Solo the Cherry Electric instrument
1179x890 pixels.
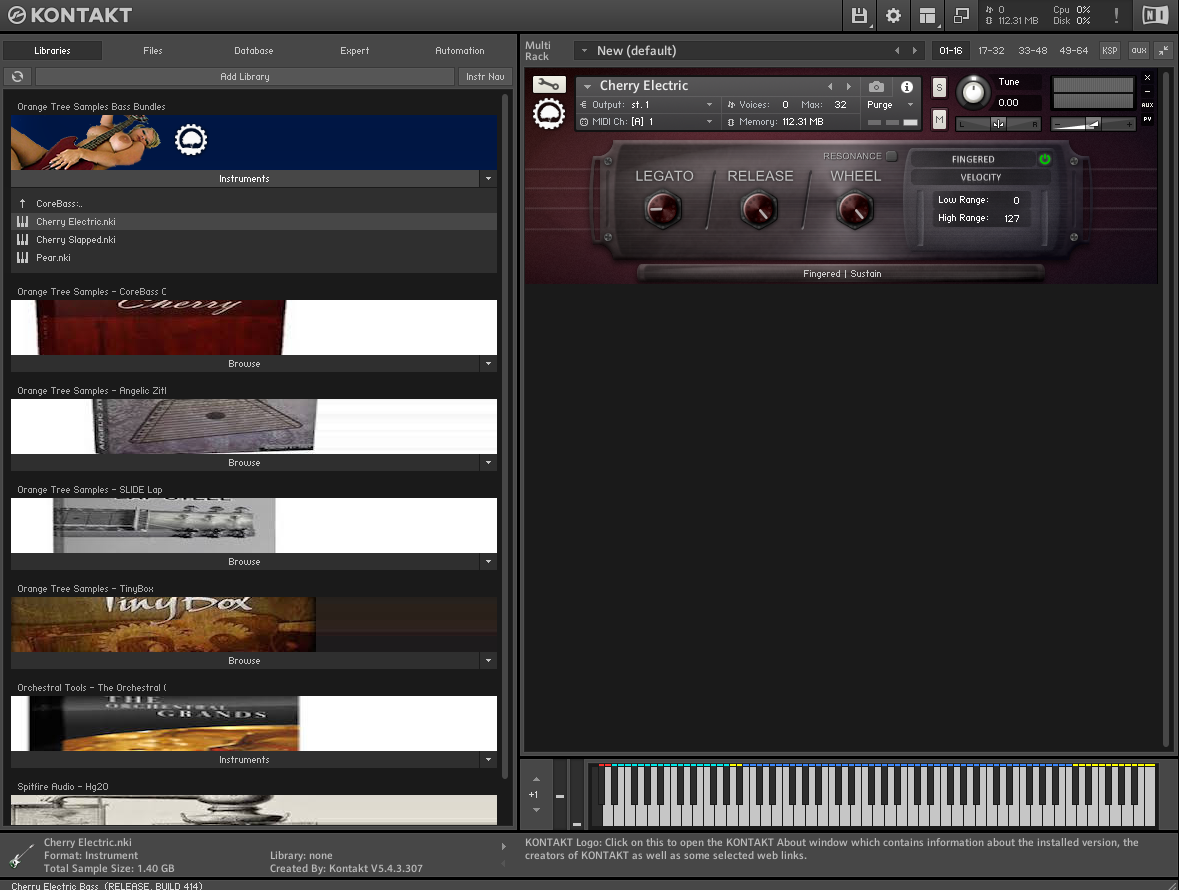[939, 87]
